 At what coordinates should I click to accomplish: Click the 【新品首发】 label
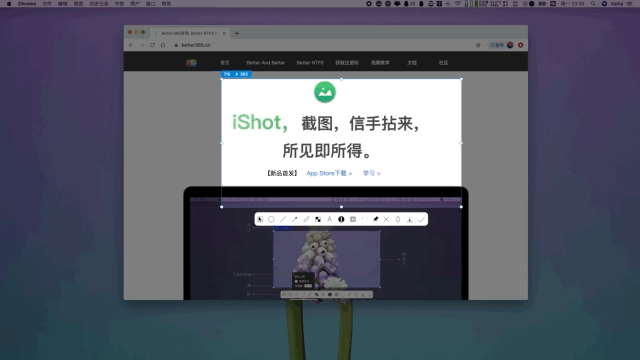tap(282, 173)
